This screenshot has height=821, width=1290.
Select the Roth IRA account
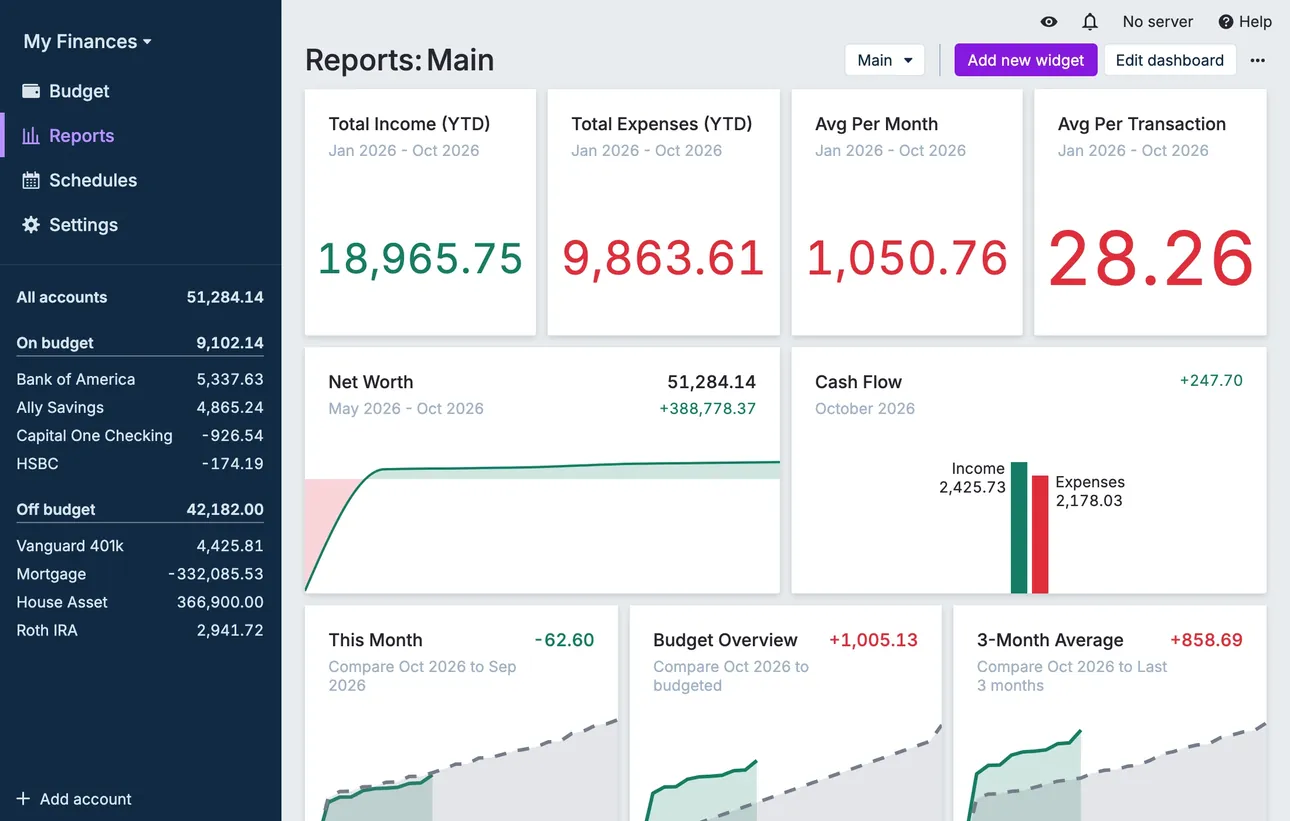point(140,630)
